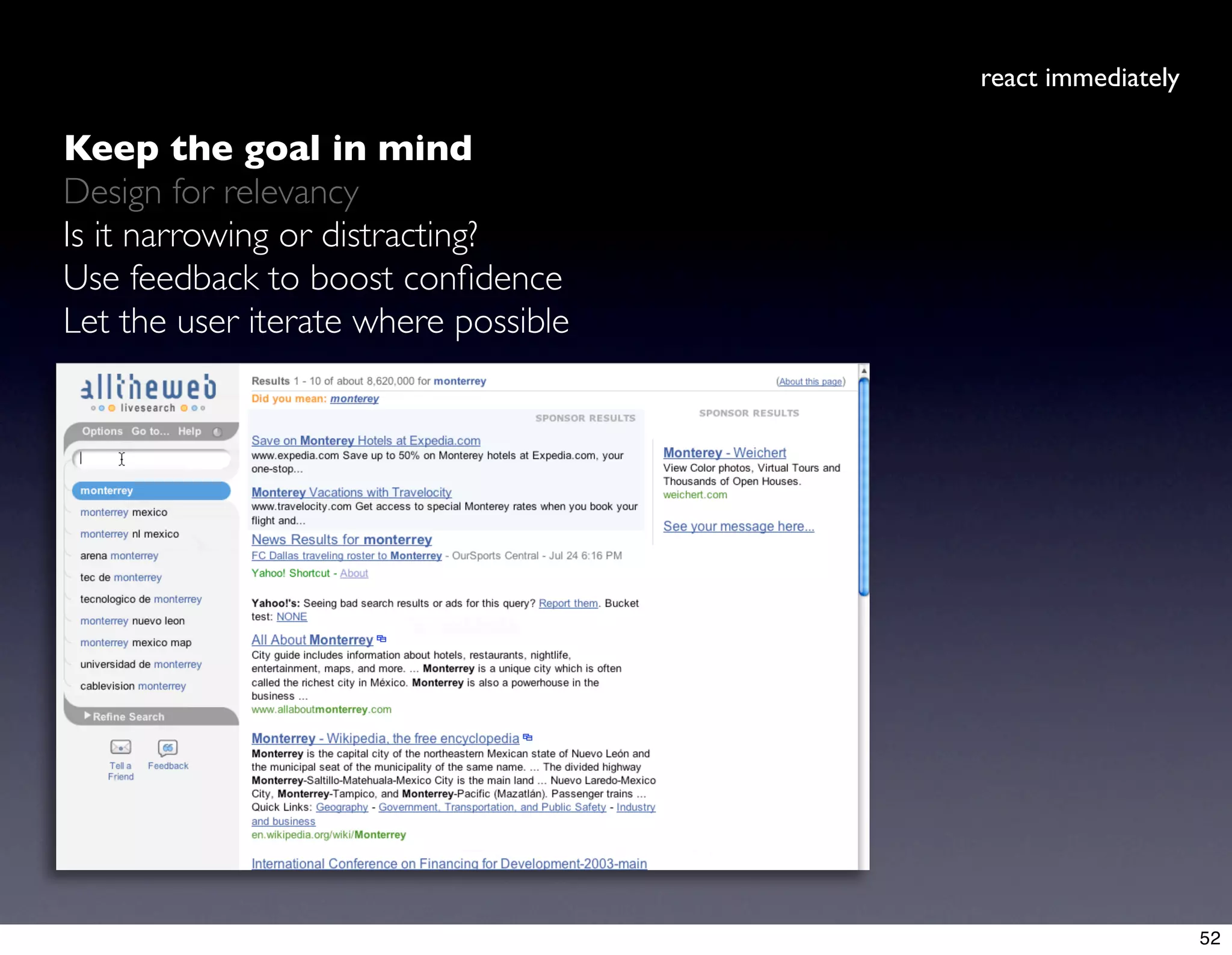Viewport: 1232px width, 955px height.
Task: Open the Help menu
Action: tap(189, 431)
